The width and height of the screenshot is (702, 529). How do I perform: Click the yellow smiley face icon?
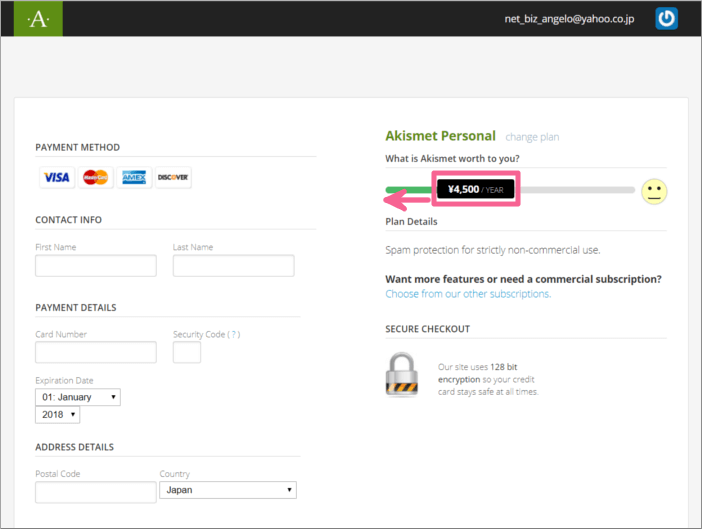coord(654,192)
